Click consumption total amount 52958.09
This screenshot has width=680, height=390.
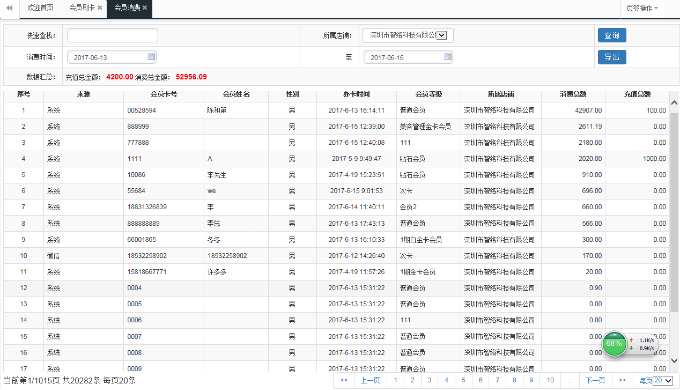click(x=191, y=77)
